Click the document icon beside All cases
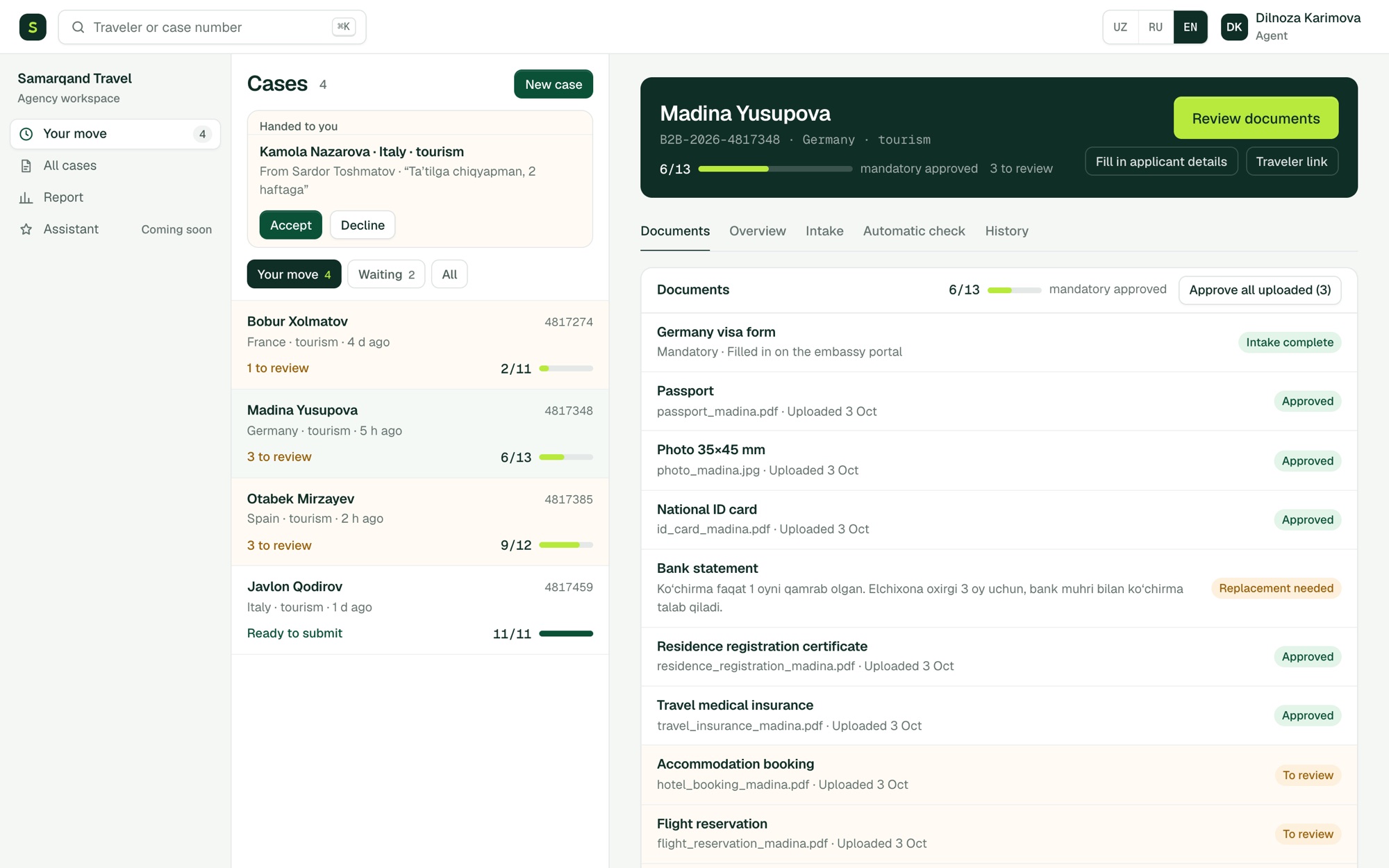The height and width of the screenshot is (868, 1389). (x=26, y=166)
